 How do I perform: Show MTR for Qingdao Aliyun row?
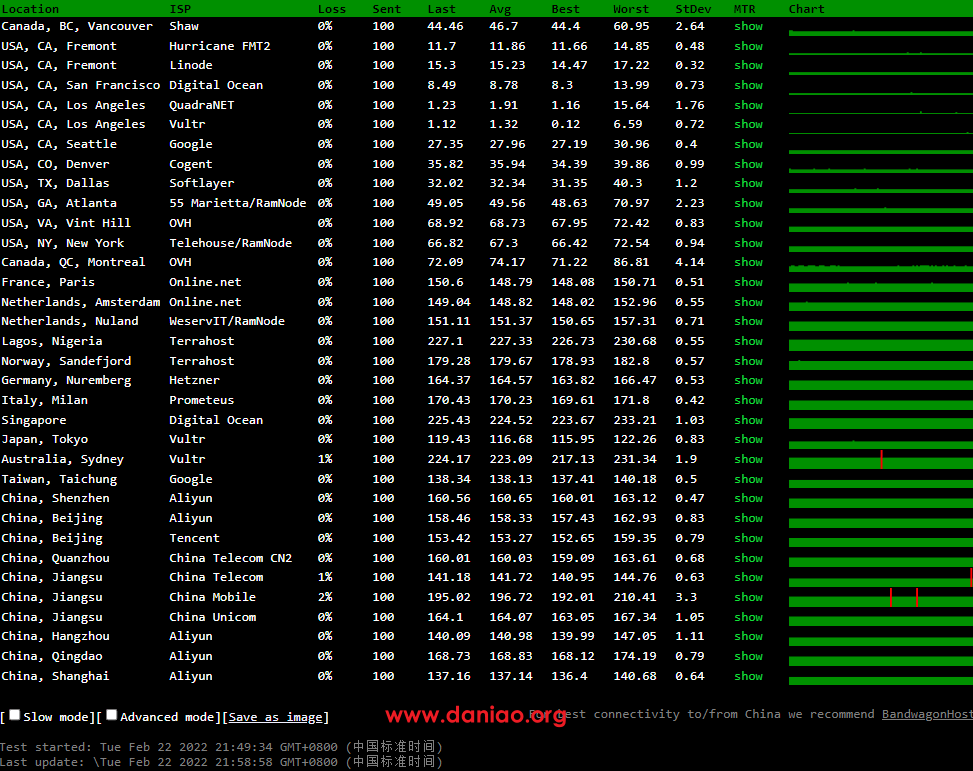click(748, 656)
